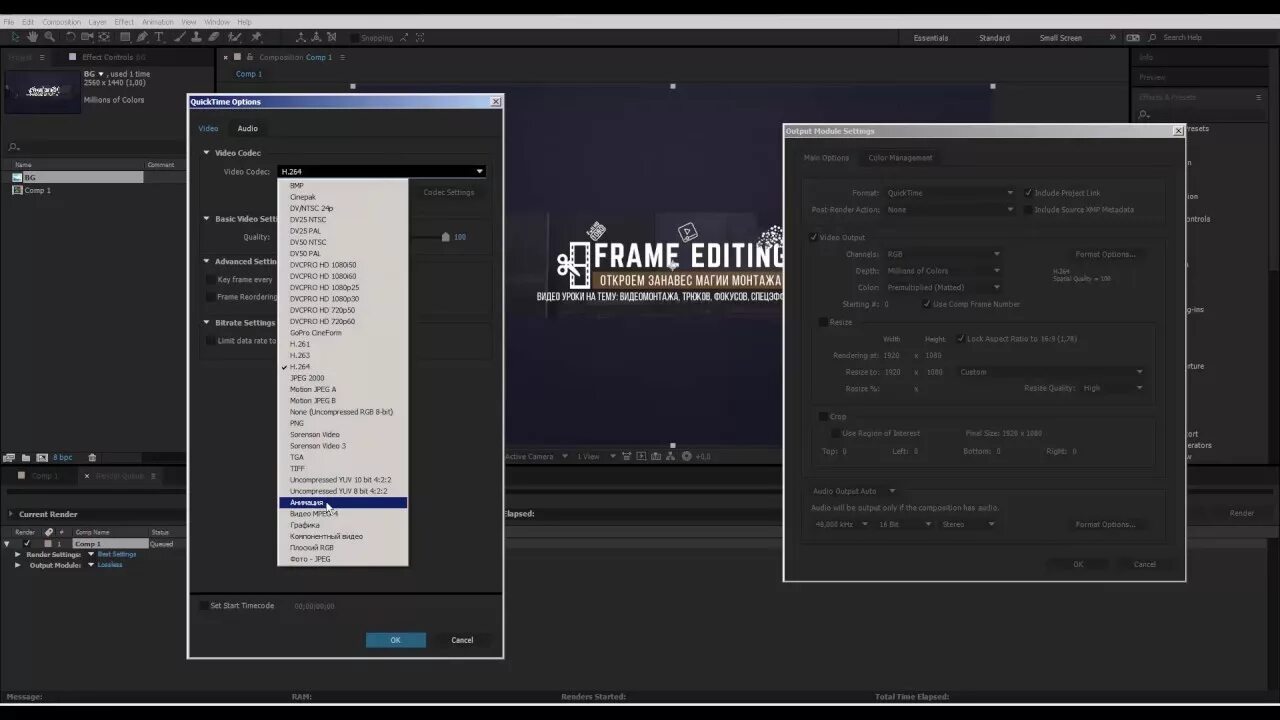This screenshot has height=720, width=1280.
Task: Click Lossless output module link
Action: coord(110,565)
